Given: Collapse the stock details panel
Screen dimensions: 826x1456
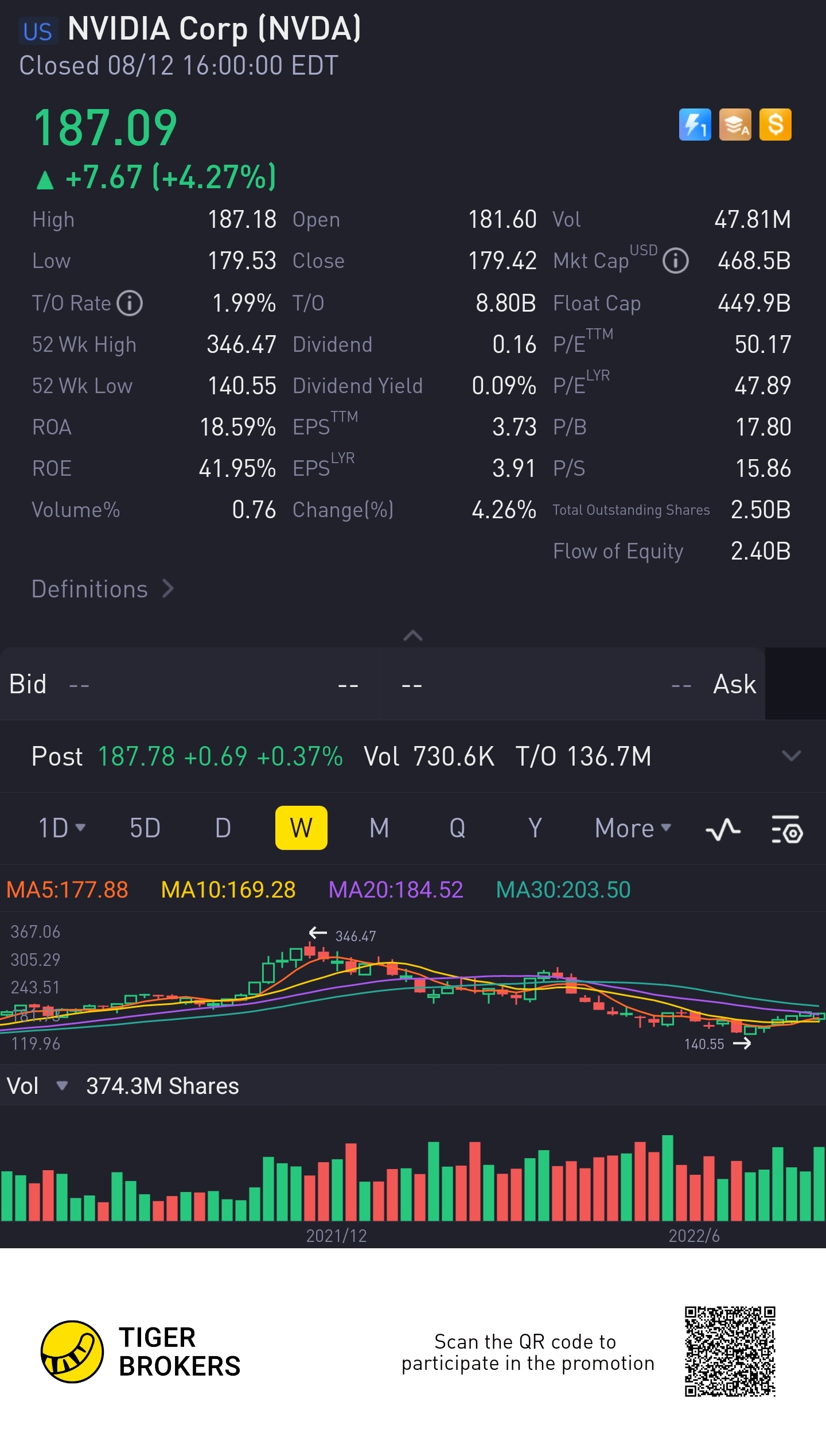Looking at the screenshot, I should coord(413,635).
